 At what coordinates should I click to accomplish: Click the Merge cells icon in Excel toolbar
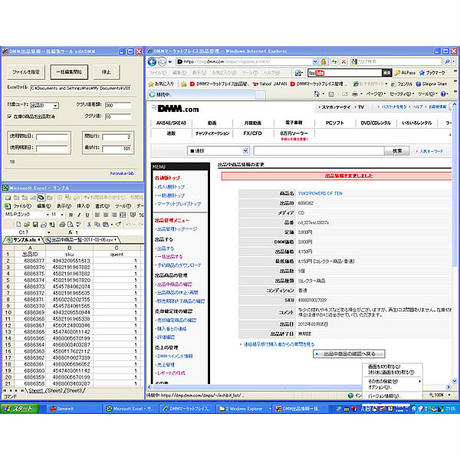[x=123, y=215]
